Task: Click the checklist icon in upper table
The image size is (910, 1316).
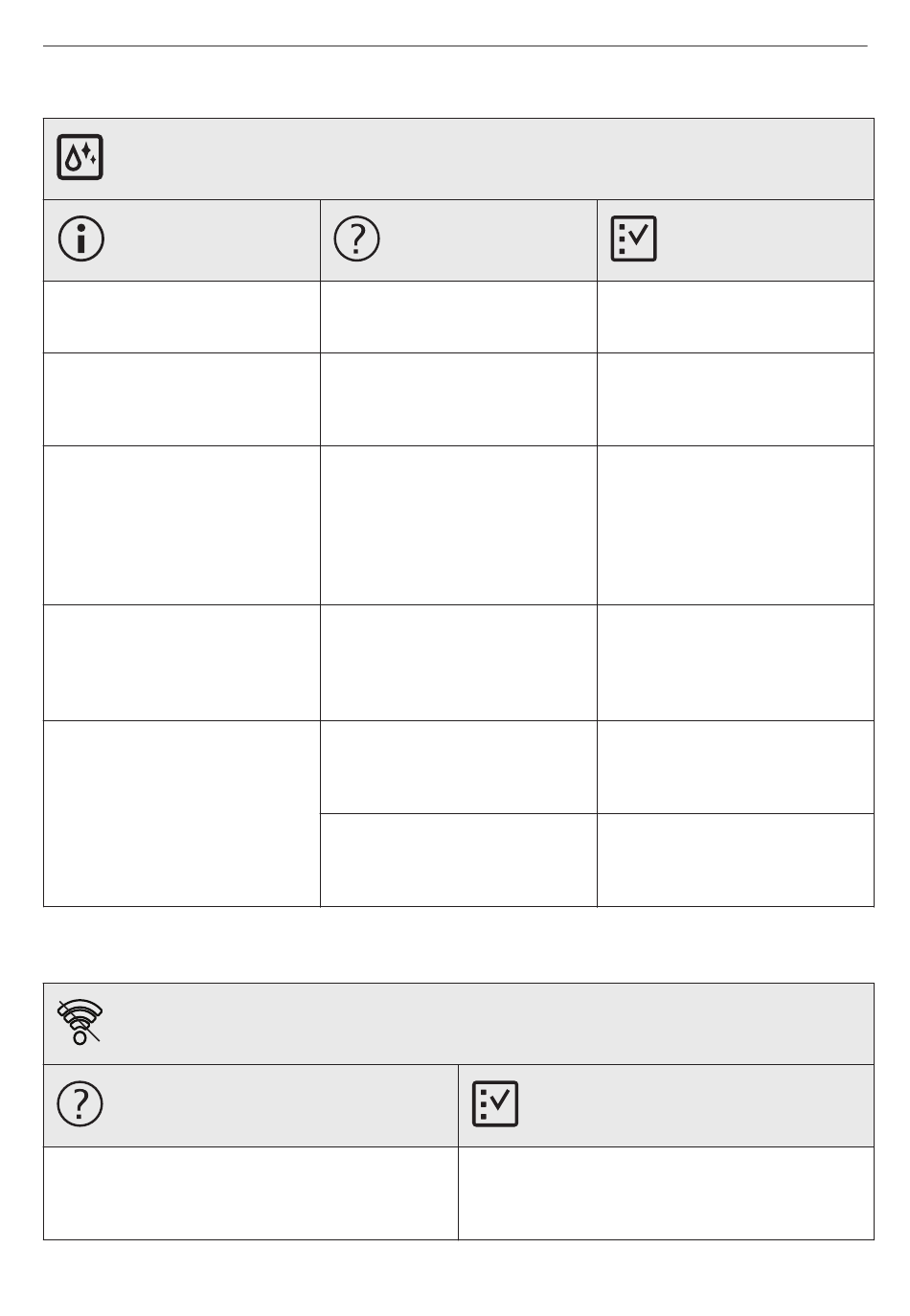Action: click(x=634, y=239)
